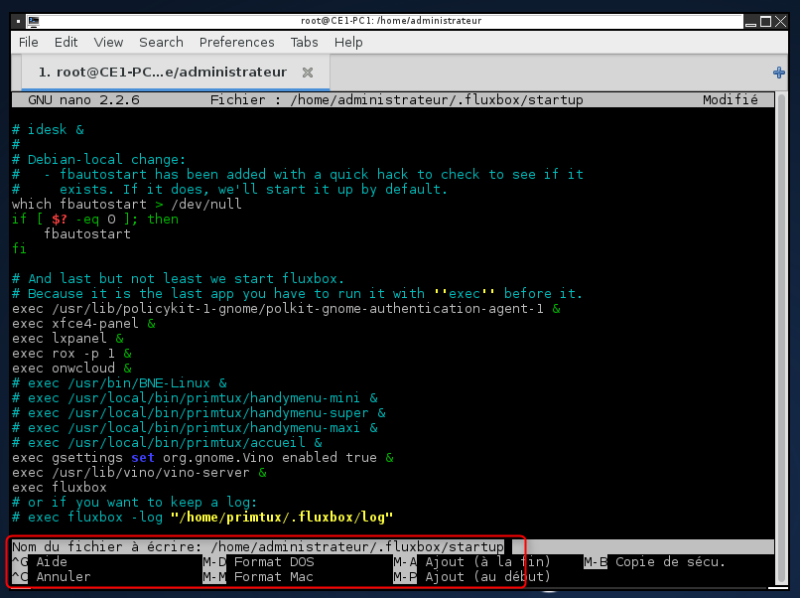
Task: Click the window menu dot in title bar
Action: [x=18, y=21]
